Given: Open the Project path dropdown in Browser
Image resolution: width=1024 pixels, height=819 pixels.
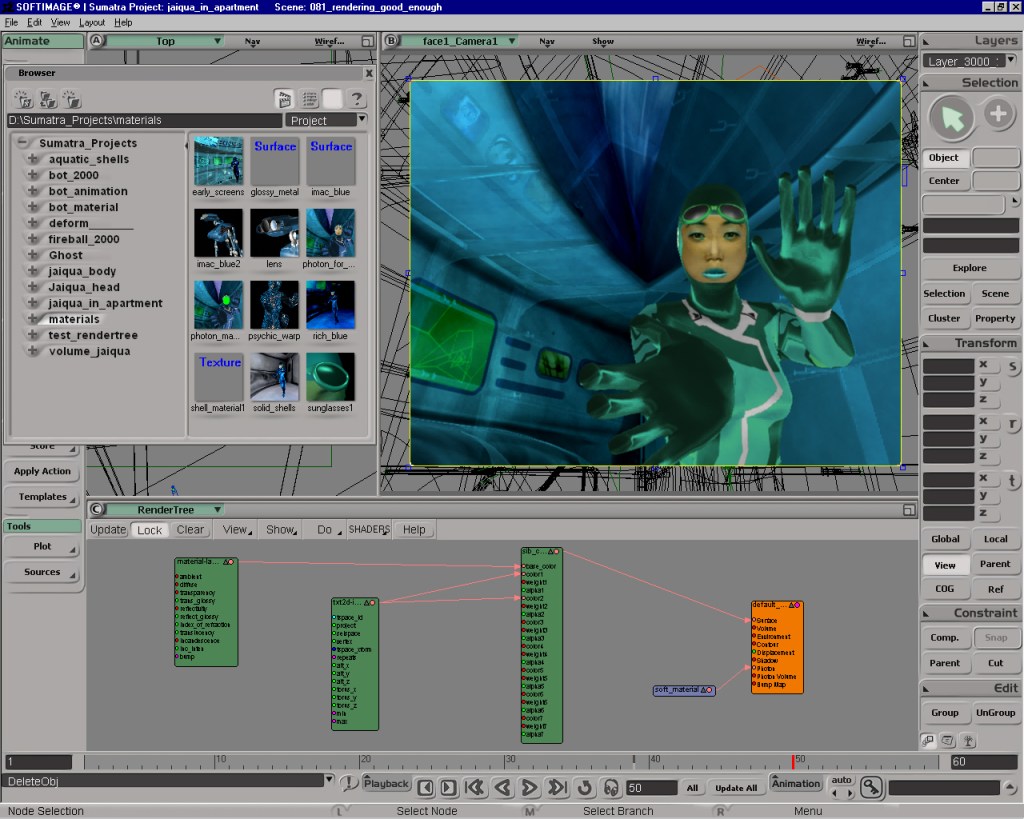Looking at the screenshot, I should tap(326, 120).
